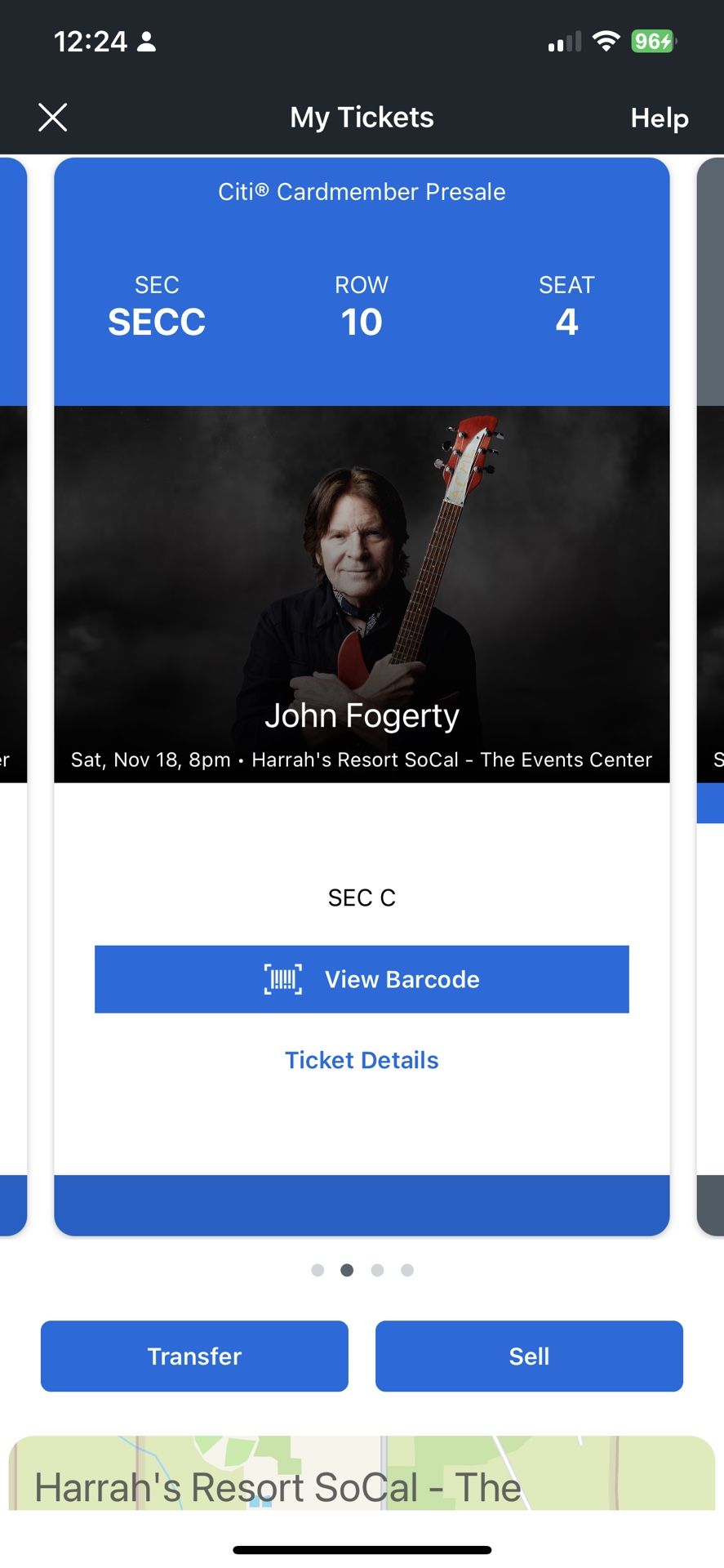Screen dimensions: 724x1568
Task: Tap the Sell button
Action: 529,1356
